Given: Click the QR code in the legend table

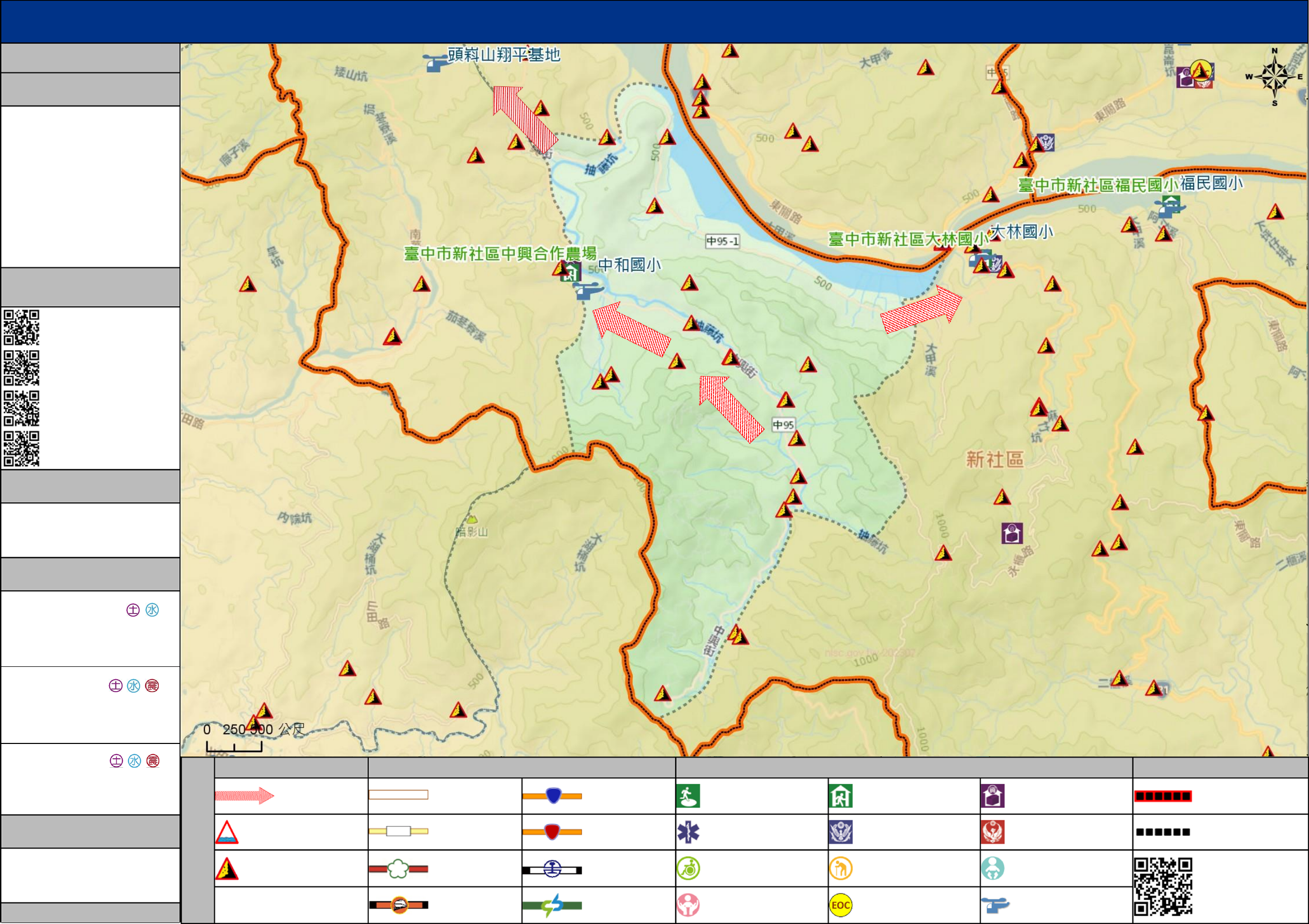Looking at the screenshot, I should [1163, 886].
